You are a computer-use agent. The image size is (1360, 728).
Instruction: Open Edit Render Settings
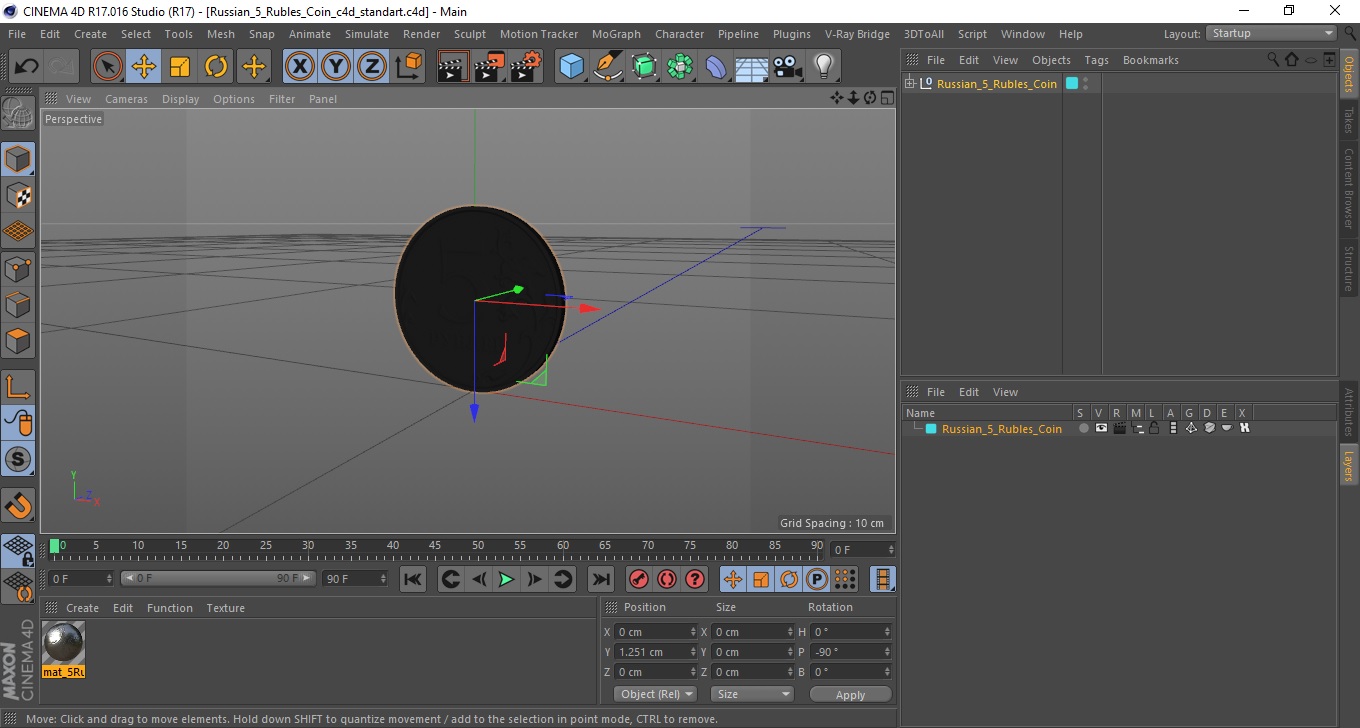(x=525, y=67)
